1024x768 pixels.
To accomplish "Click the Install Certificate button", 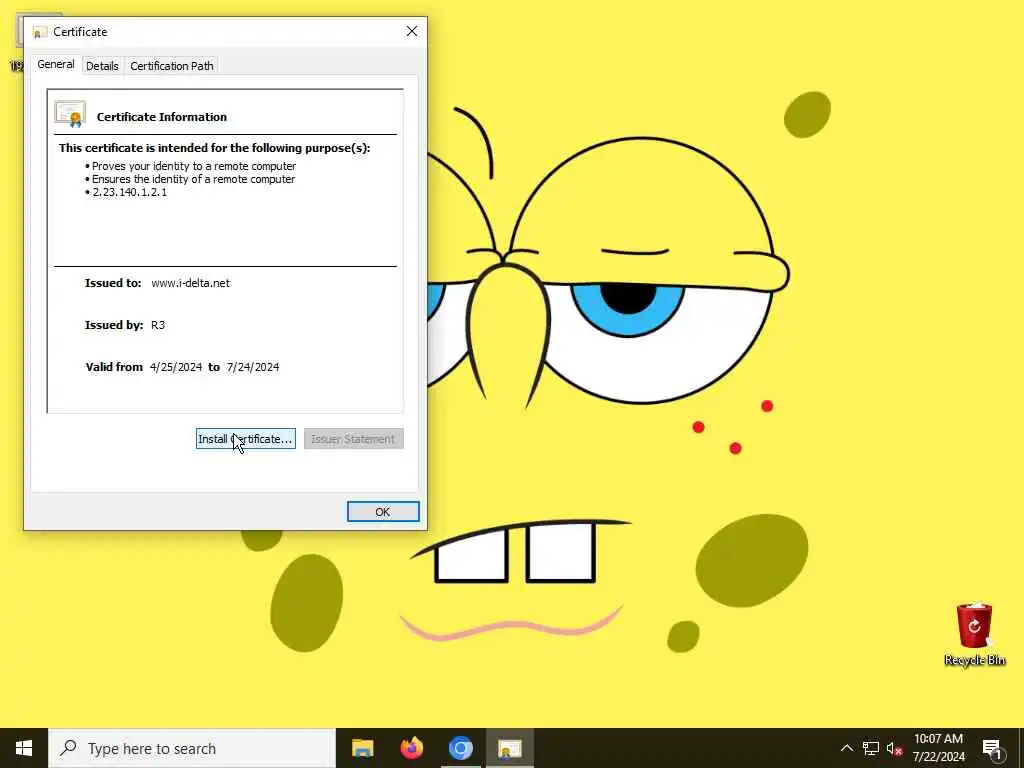I will (x=246, y=439).
